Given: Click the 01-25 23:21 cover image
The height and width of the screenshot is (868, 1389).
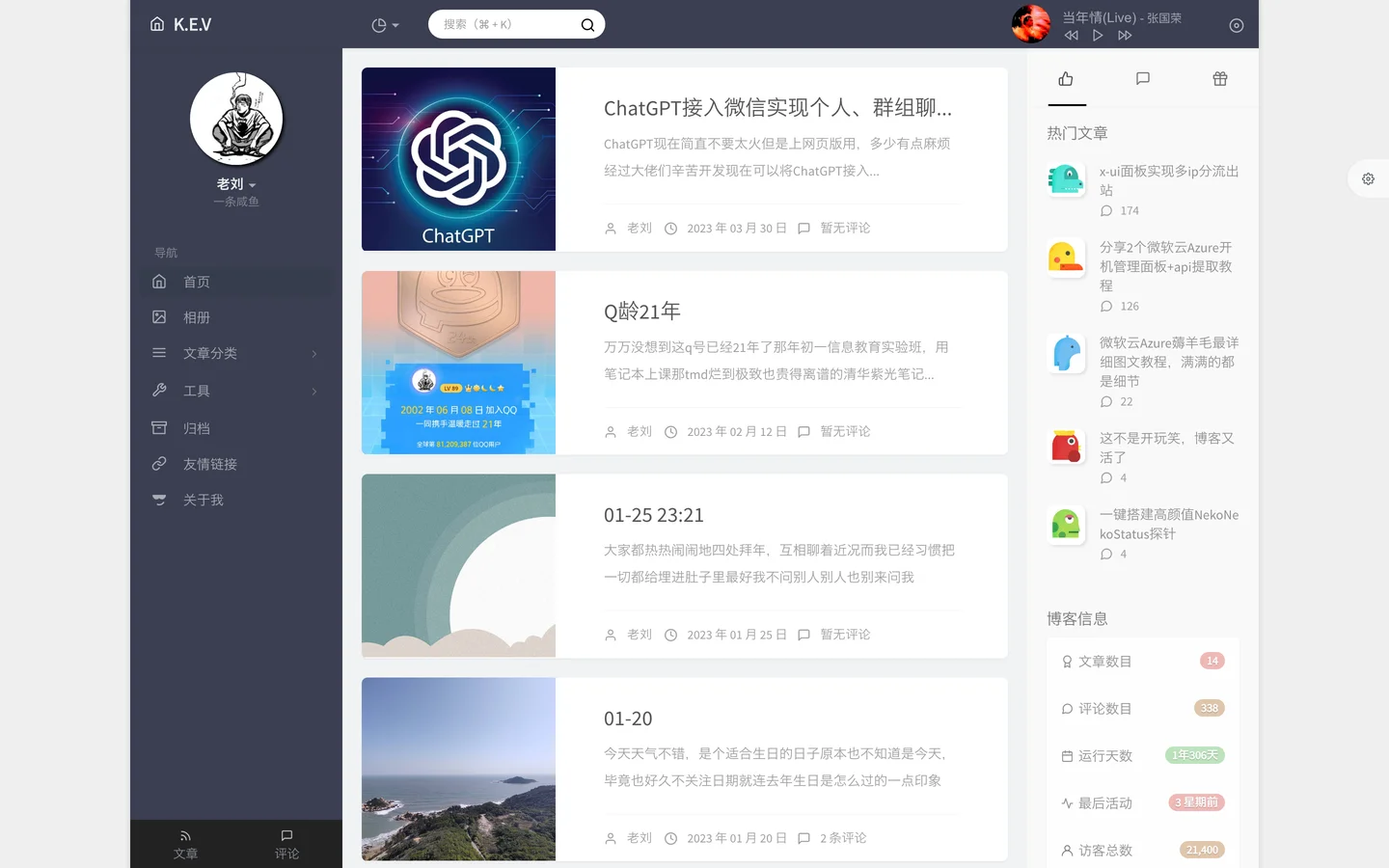Looking at the screenshot, I should [x=458, y=565].
